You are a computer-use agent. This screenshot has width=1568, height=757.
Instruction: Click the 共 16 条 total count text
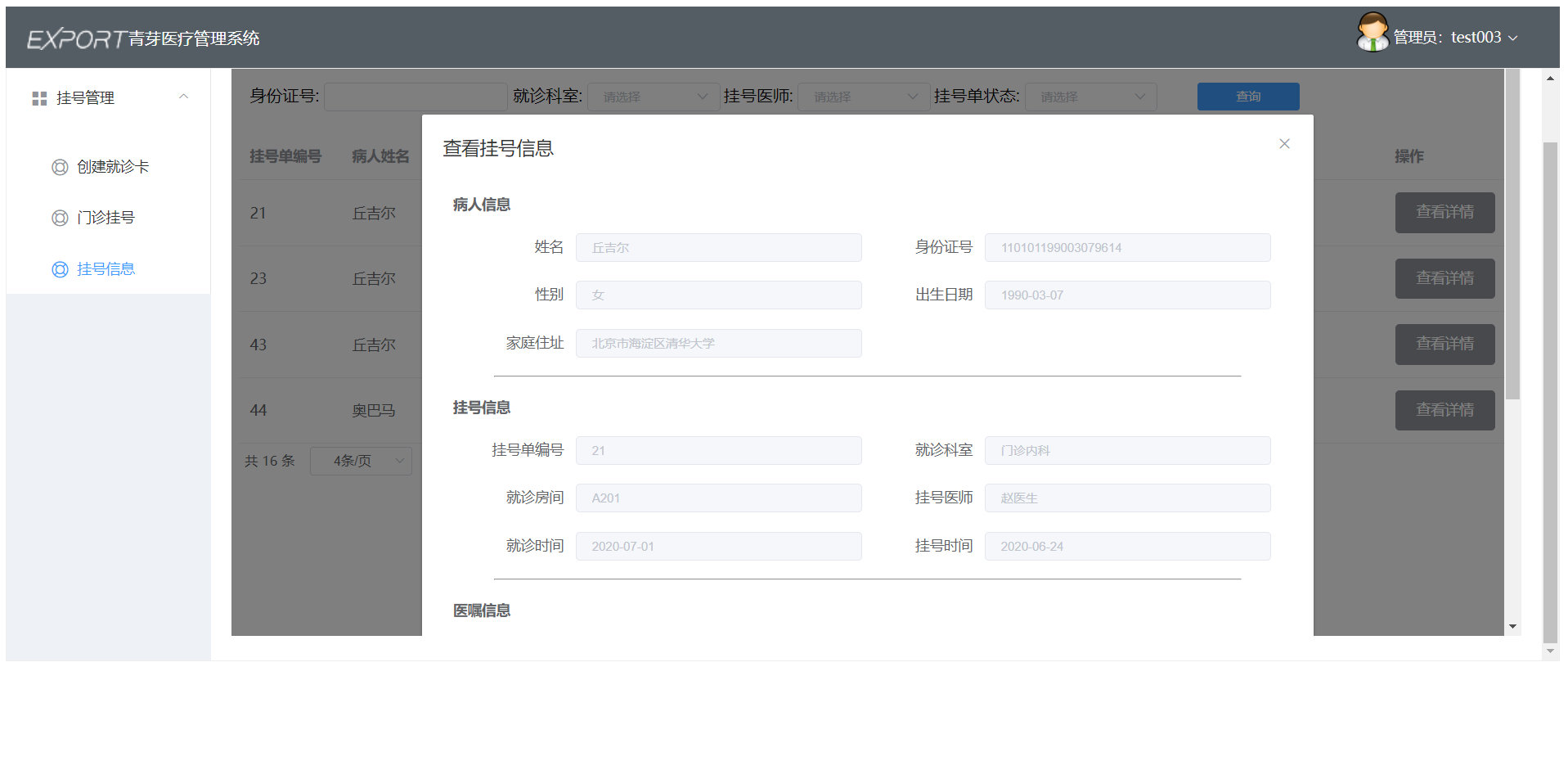tap(269, 461)
